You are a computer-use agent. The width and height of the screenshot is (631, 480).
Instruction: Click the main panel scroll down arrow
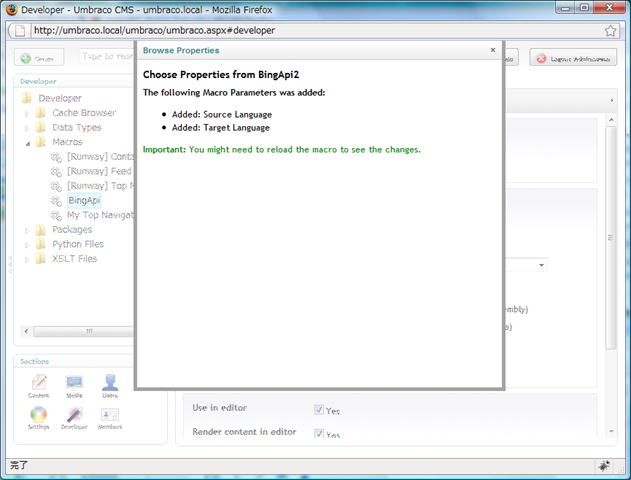click(611, 431)
